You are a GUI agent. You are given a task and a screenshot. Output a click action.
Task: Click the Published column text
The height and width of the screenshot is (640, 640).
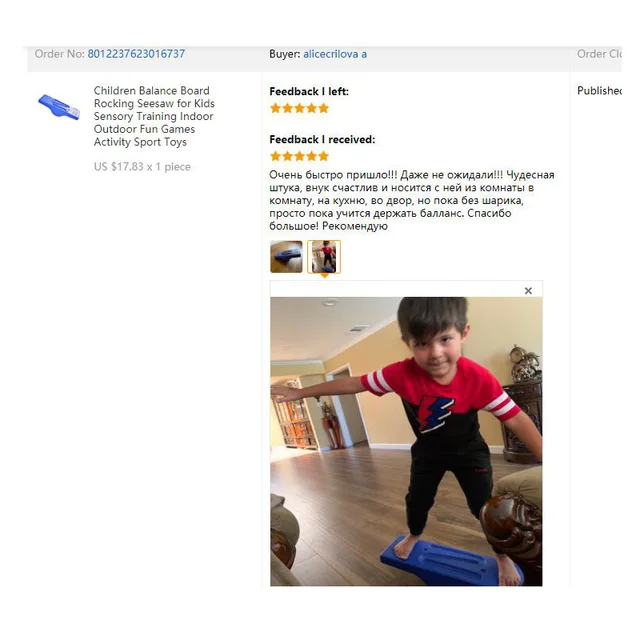pyautogui.click(x=599, y=91)
